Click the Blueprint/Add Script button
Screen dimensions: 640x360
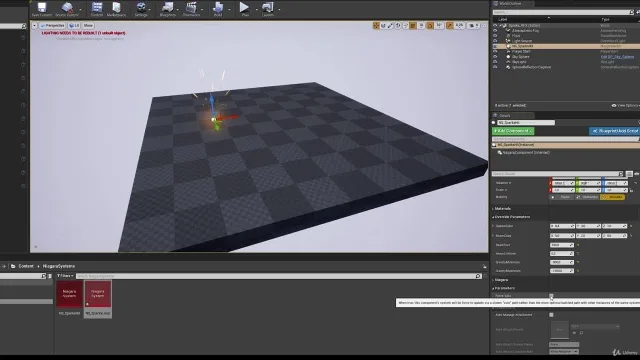[614, 131]
